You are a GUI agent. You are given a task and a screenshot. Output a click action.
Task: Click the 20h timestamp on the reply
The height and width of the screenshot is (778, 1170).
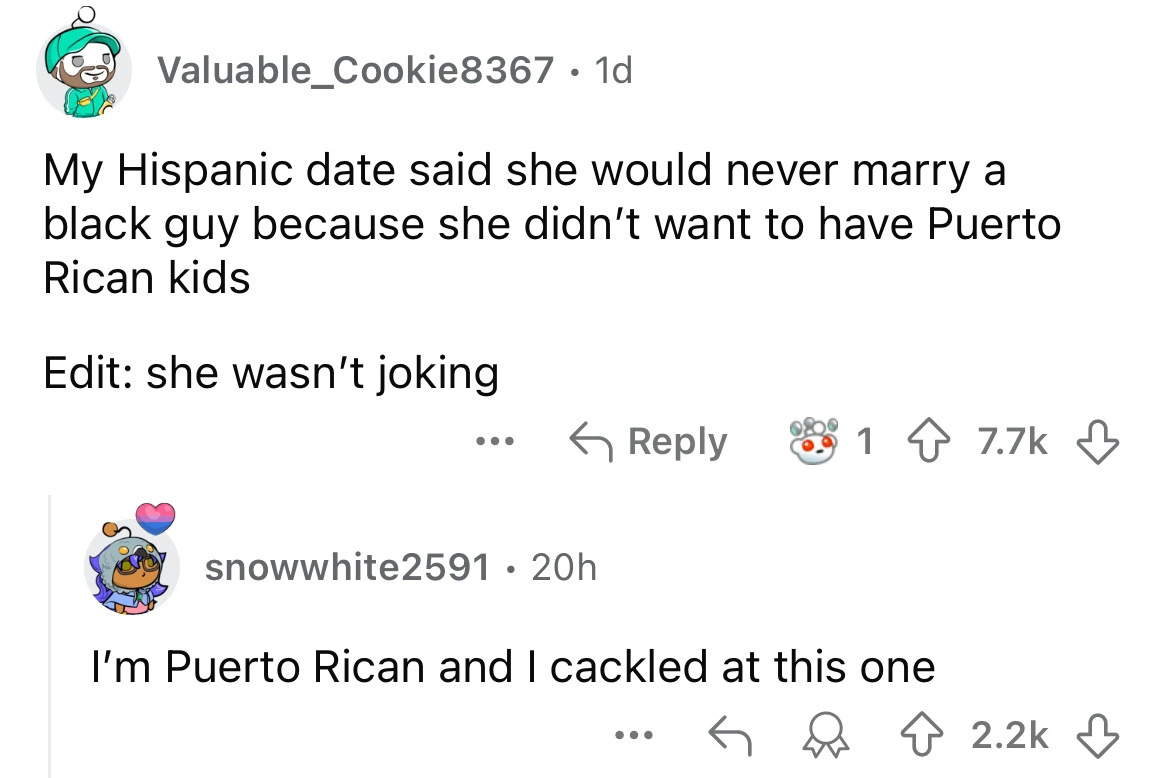[563, 568]
